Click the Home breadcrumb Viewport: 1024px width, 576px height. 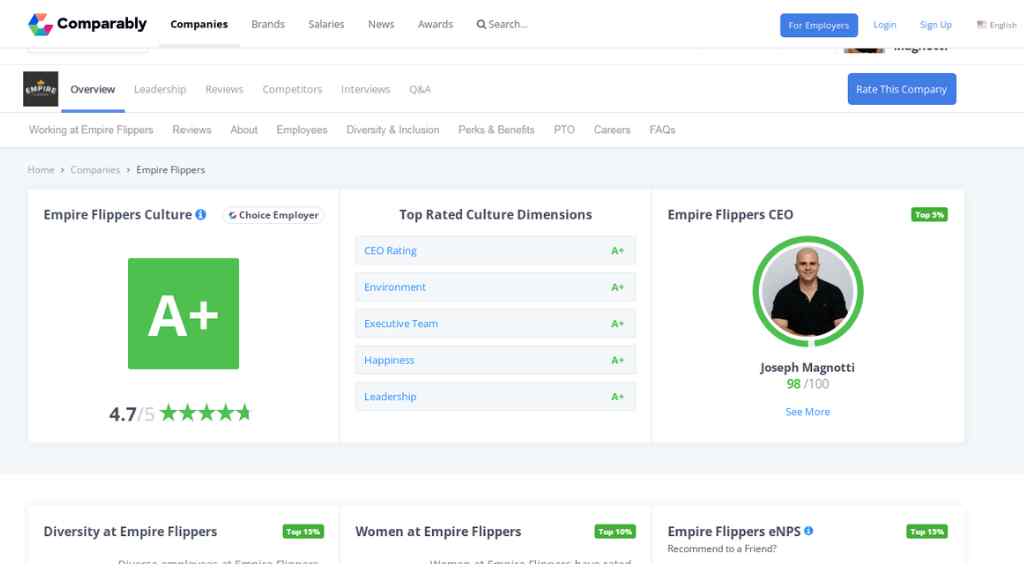pyautogui.click(x=40, y=170)
